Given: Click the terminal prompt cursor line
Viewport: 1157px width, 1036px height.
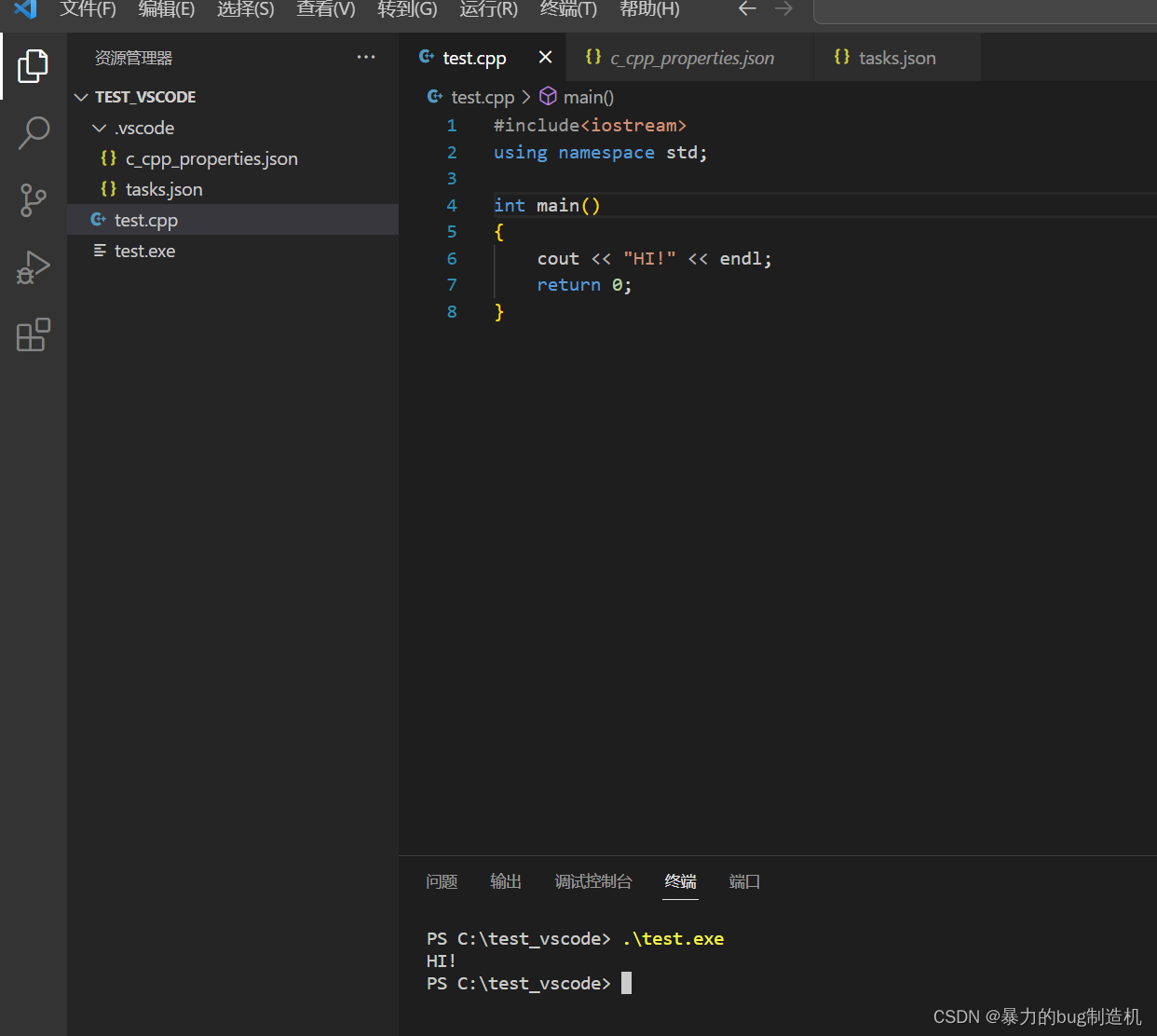Looking at the screenshot, I should click(529, 983).
